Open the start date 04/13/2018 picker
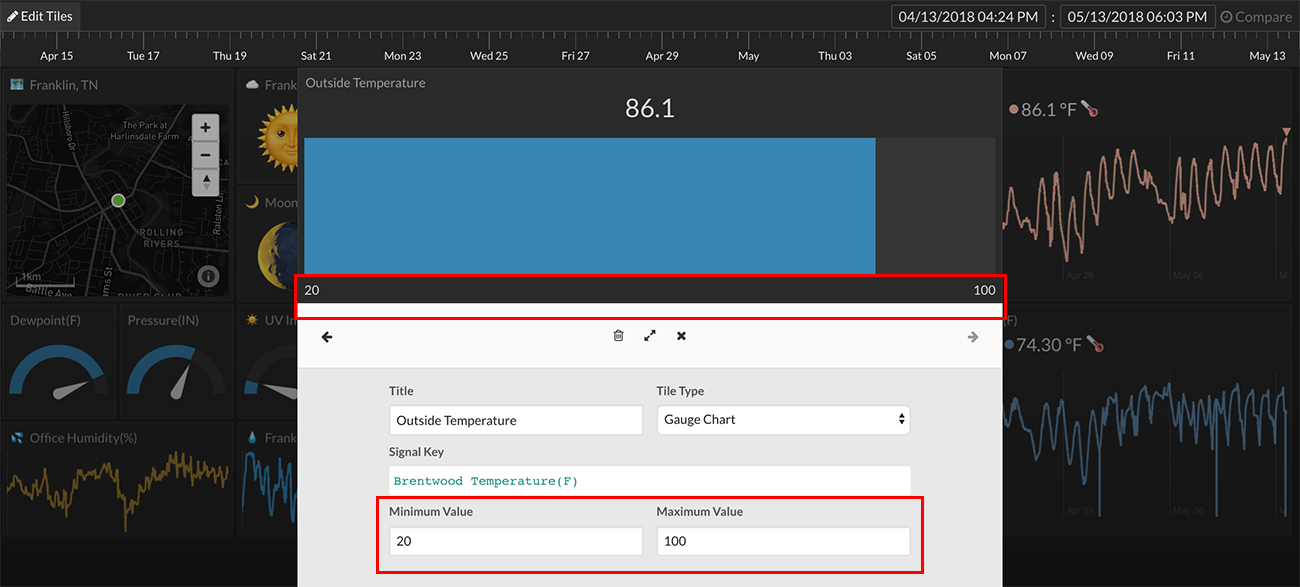The height and width of the screenshot is (587, 1300). (968, 17)
